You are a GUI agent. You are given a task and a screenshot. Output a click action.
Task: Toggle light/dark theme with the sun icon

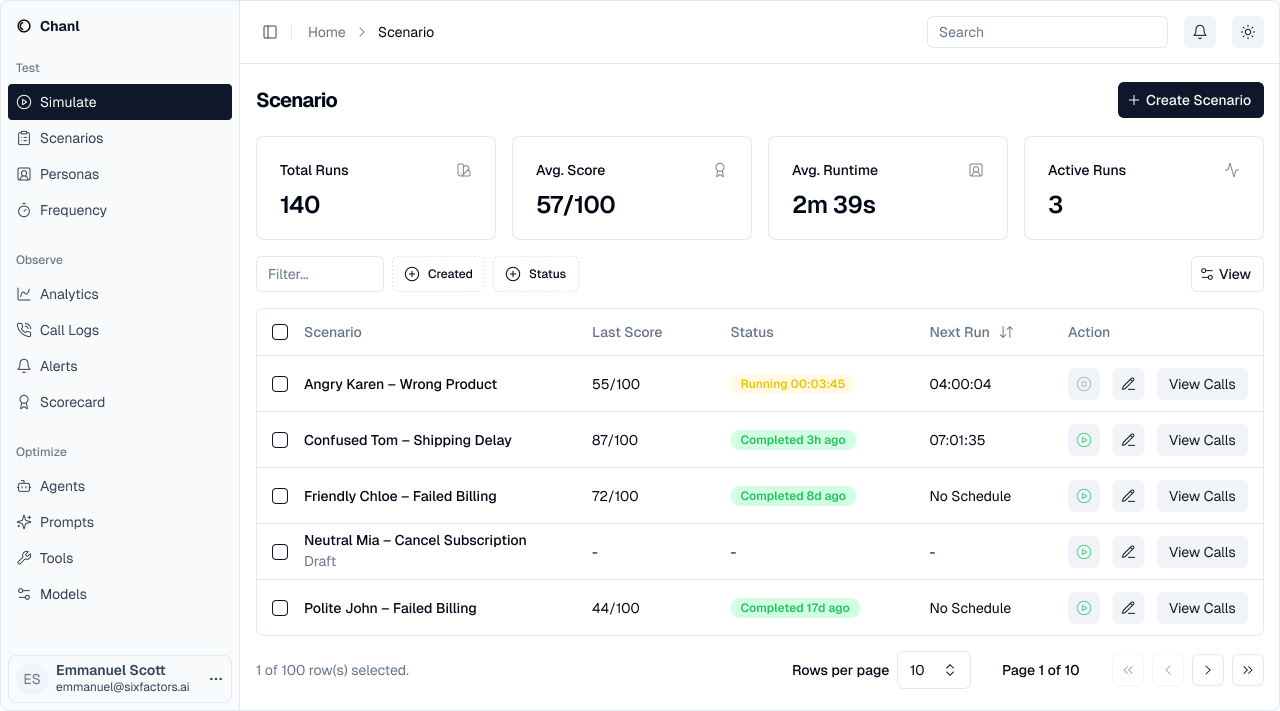coord(1248,32)
